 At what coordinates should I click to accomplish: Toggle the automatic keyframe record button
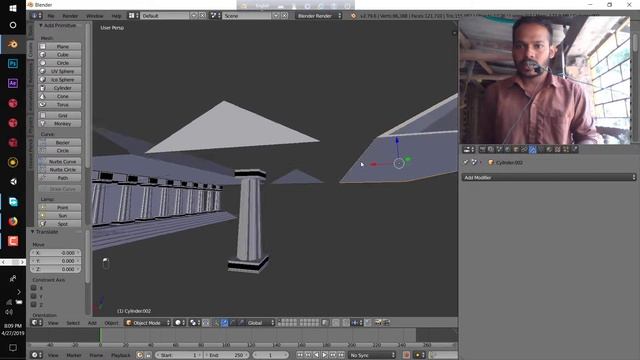[406, 355]
